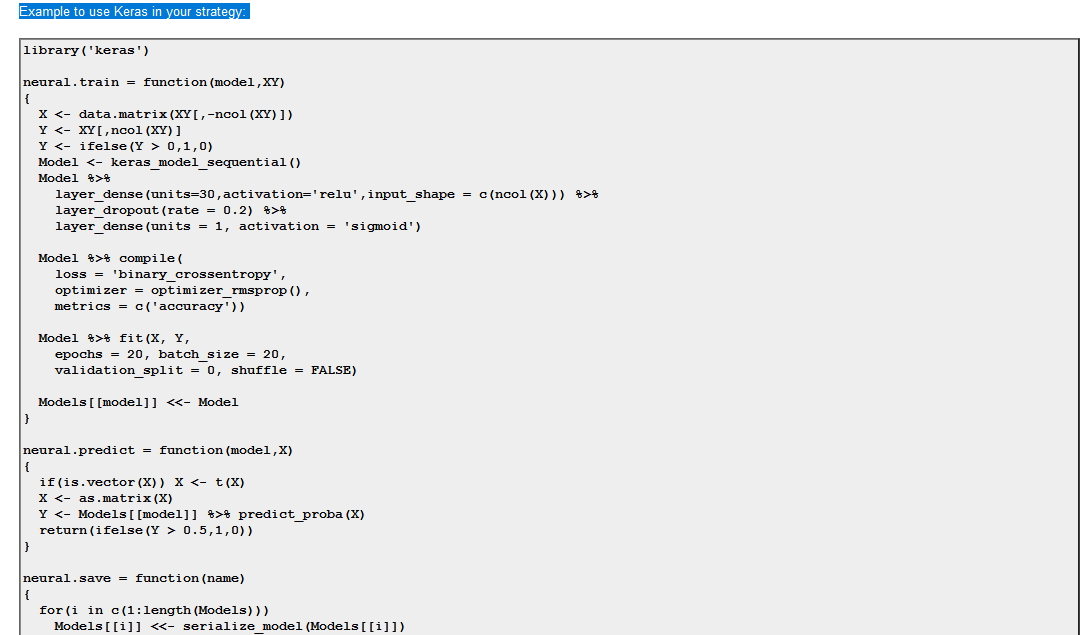
Task: Place cursor on the neural.save function definition
Action: click(134, 578)
